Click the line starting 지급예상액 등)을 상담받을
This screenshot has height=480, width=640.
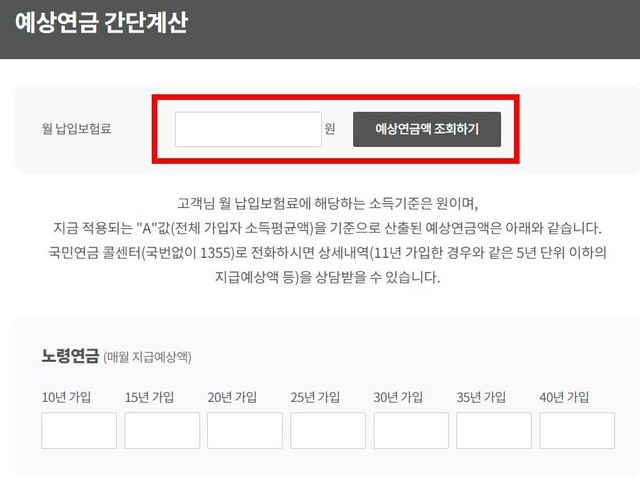coord(327,278)
